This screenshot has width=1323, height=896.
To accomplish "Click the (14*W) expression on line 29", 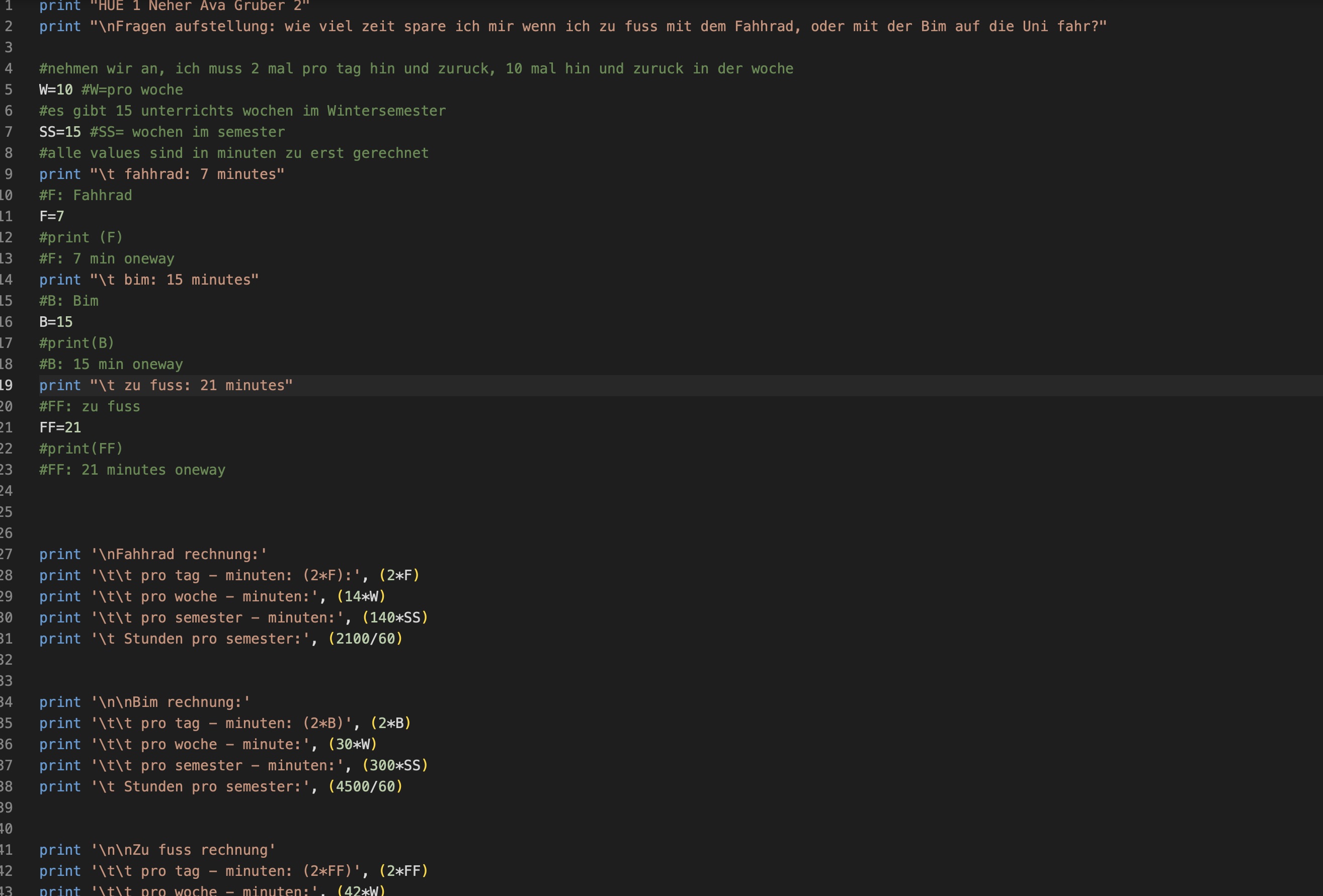I will point(362,596).
